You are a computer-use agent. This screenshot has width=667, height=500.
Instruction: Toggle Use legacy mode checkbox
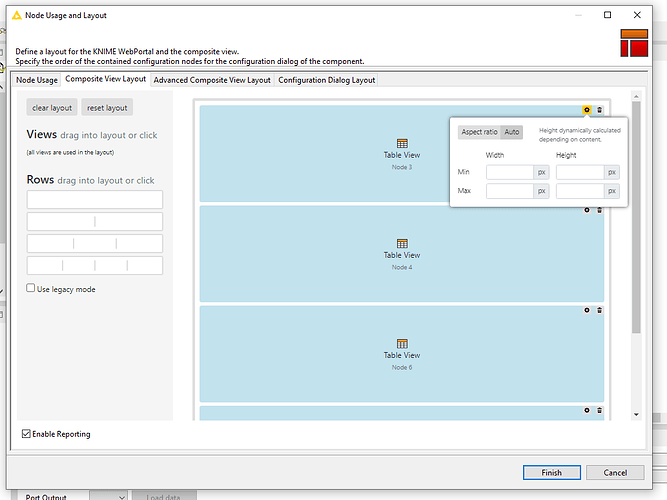31,288
